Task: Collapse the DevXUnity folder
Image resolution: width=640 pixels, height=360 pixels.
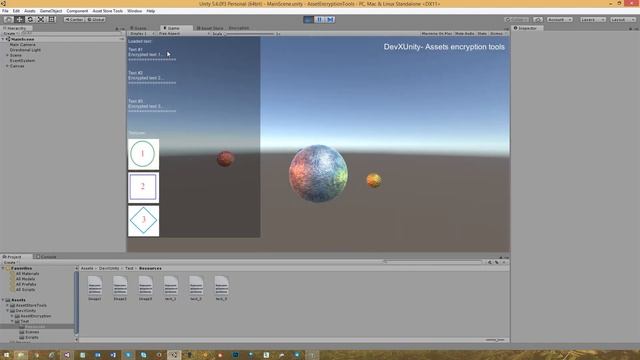Action: [7, 311]
